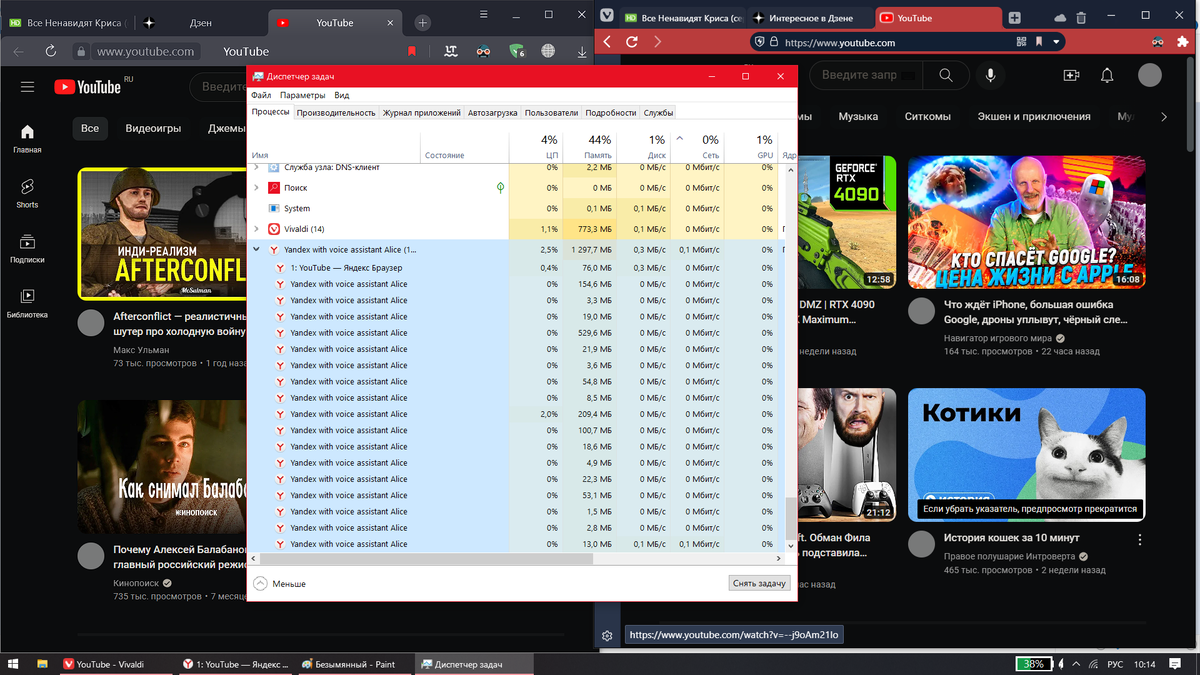This screenshot has height=675, width=1200.
Task: Sort processes by the Память column header
Action: [589, 146]
